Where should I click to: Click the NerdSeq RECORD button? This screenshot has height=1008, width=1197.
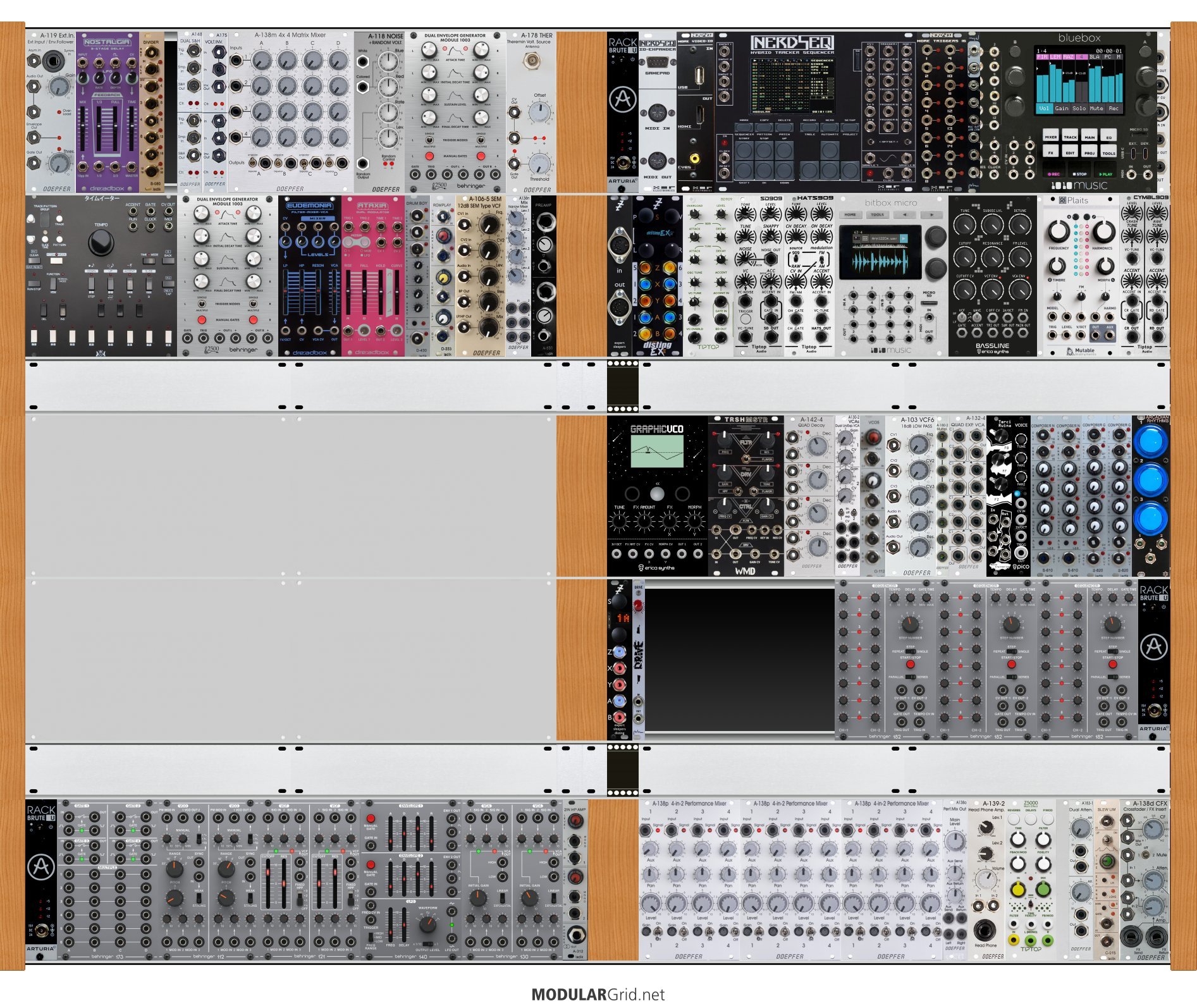coord(809,127)
